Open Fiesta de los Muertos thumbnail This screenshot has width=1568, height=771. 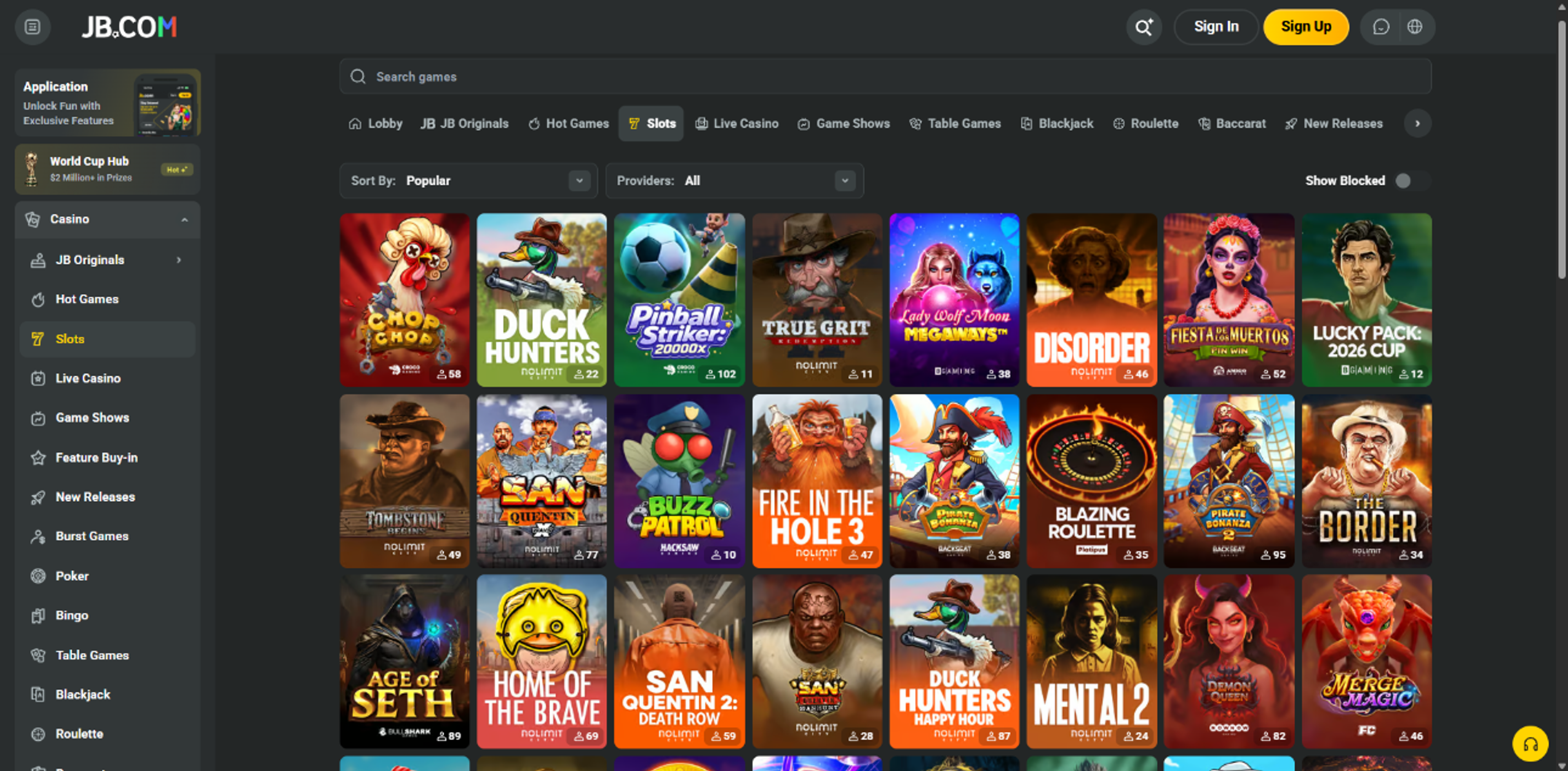[1229, 299]
